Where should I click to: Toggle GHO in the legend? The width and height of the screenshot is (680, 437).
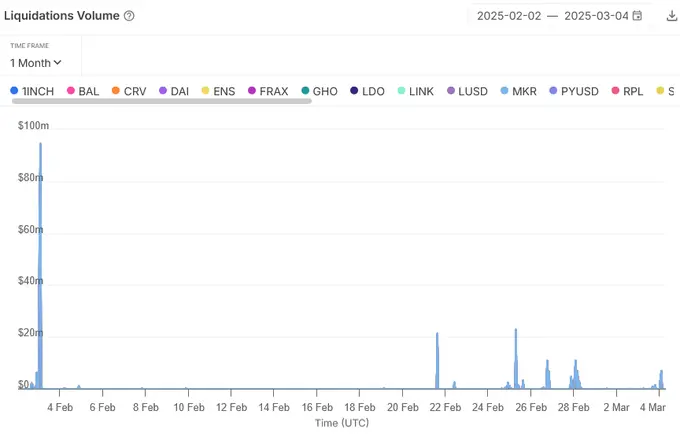[318, 91]
